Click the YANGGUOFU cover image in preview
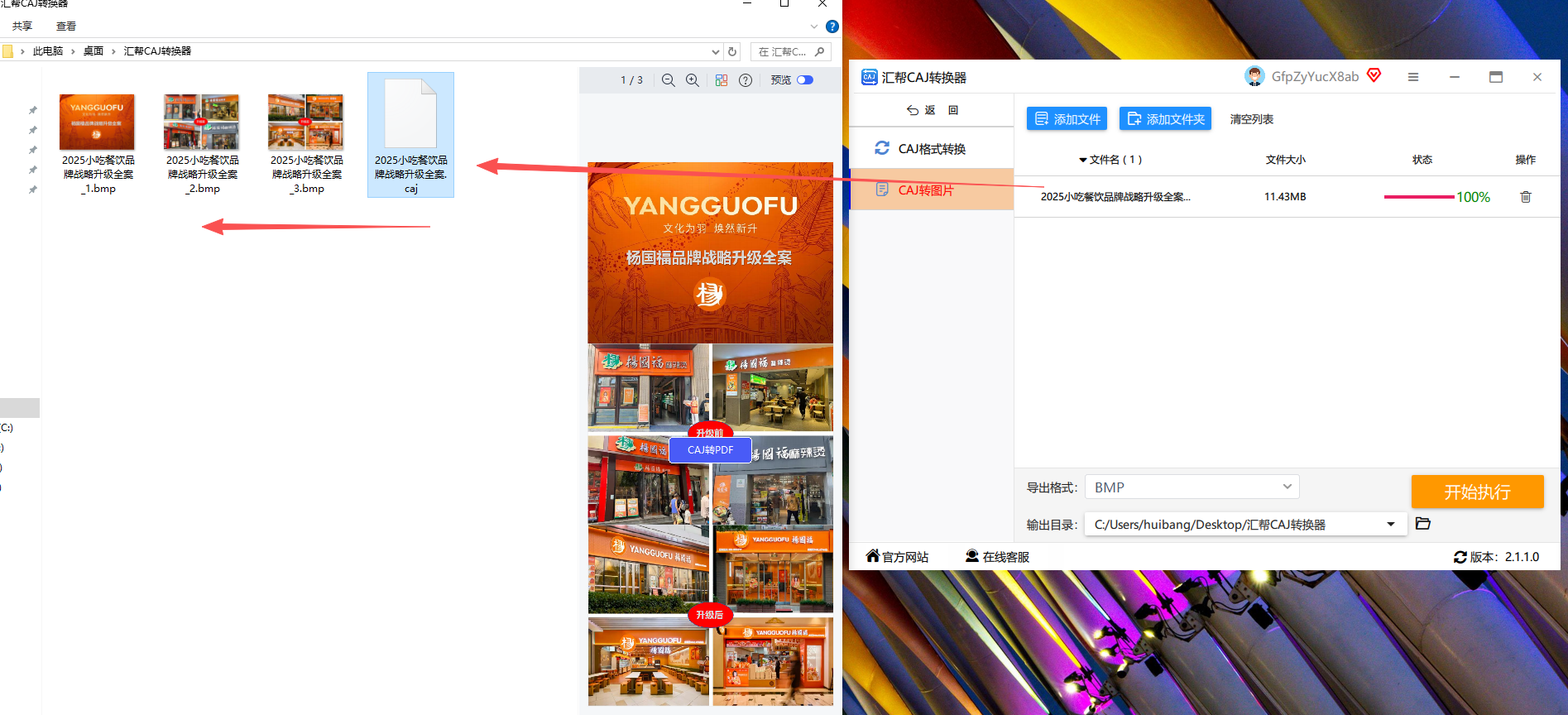This screenshot has width=1568, height=715. click(x=711, y=252)
